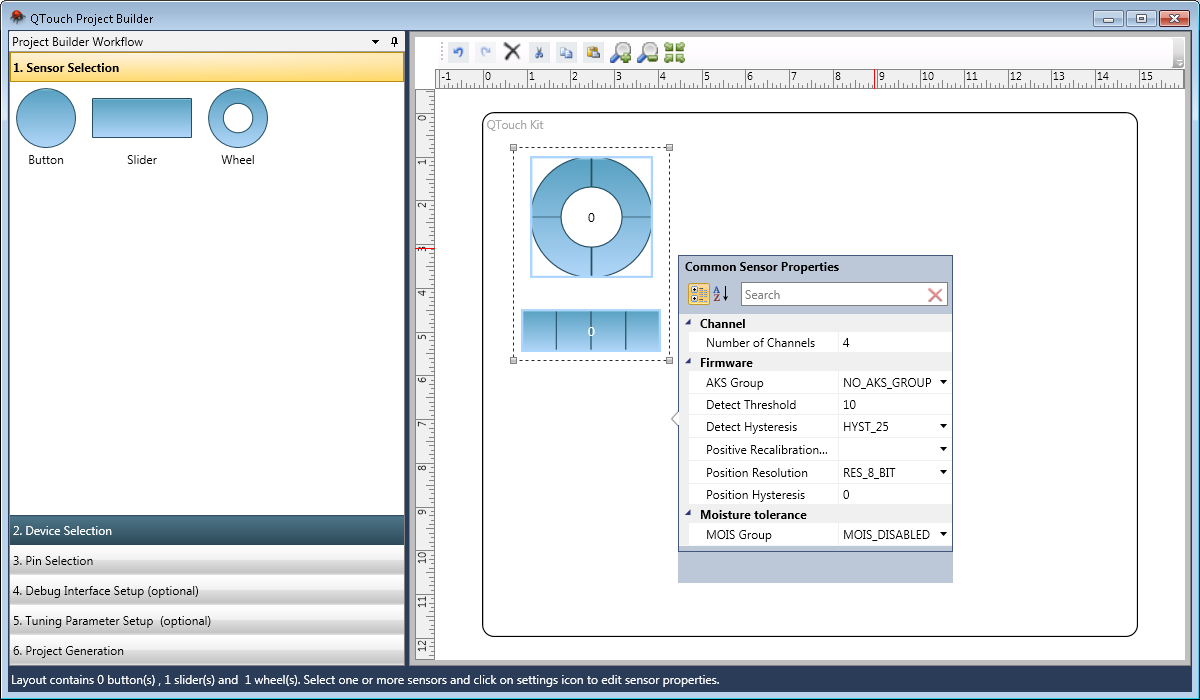Open the 6. Project Generation step
Screen dimensions: 1200x700
[207, 651]
